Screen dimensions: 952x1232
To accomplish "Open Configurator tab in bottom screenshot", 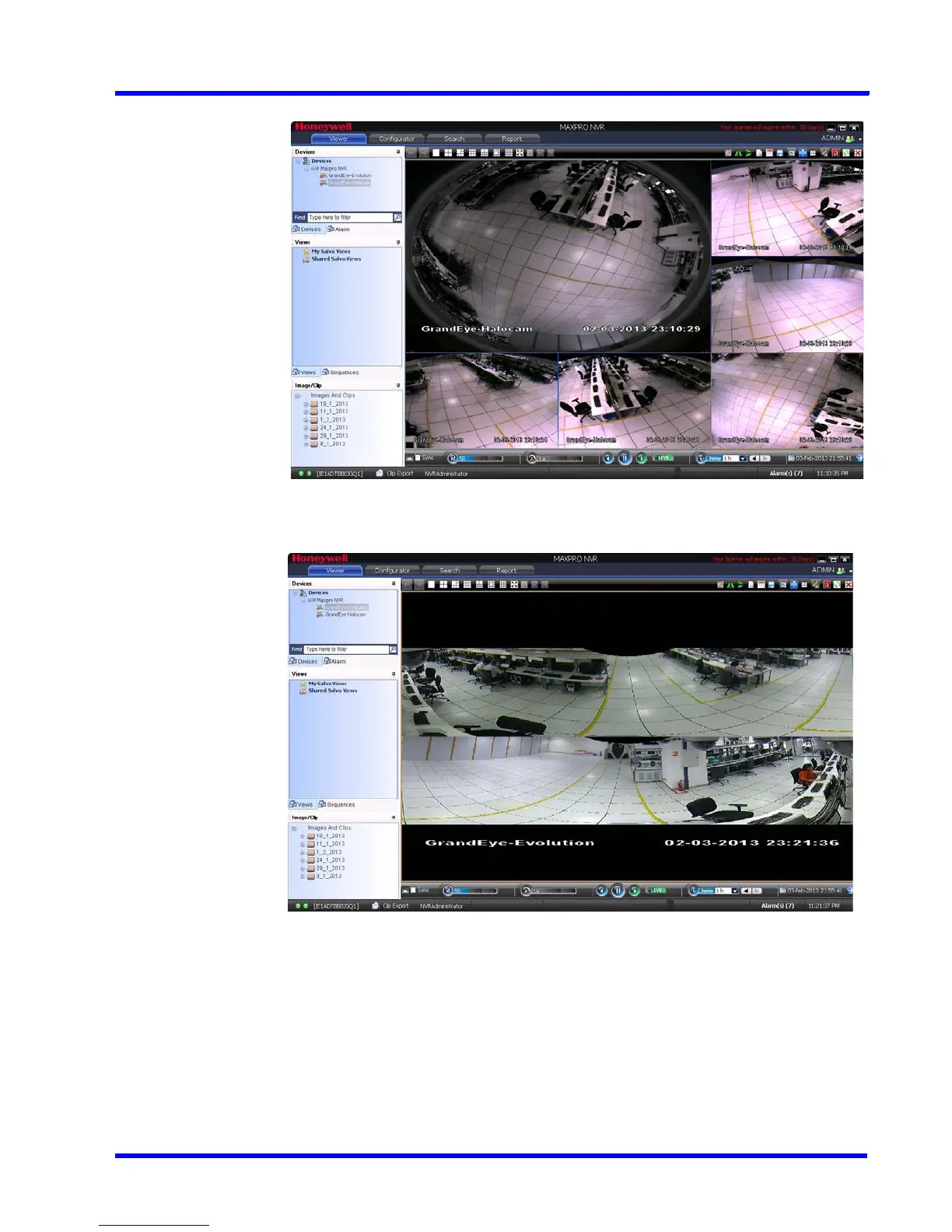I will [392, 570].
